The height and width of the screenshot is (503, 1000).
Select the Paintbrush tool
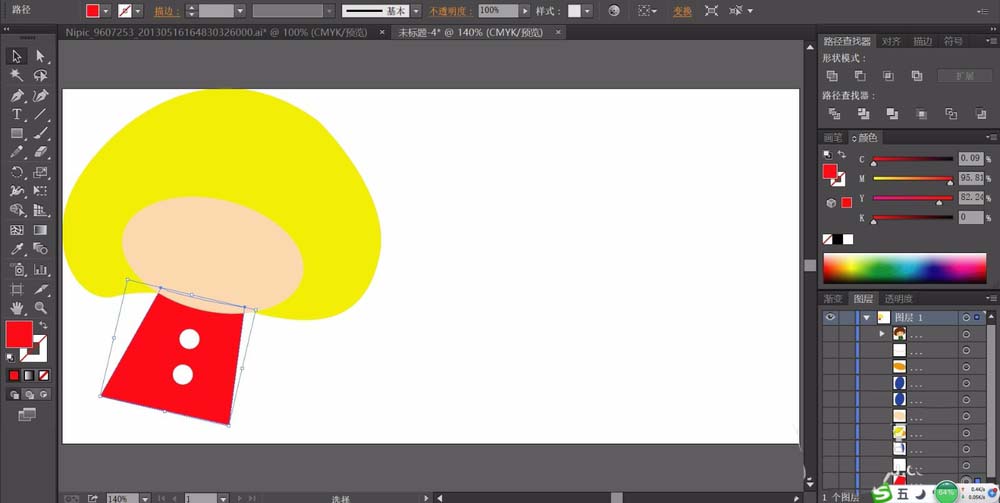tap(40, 133)
